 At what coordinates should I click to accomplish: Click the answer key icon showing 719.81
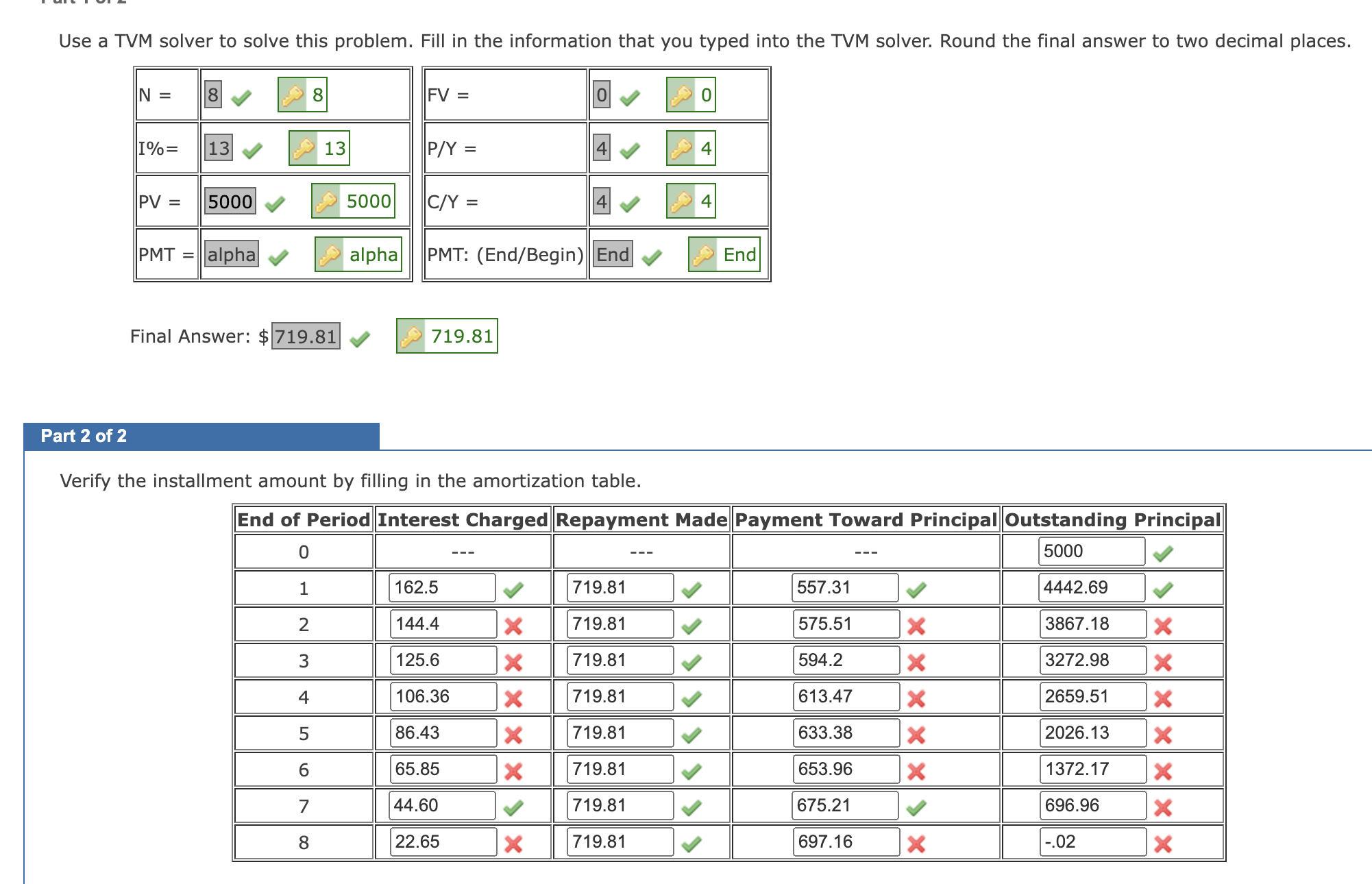click(x=411, y=336)
